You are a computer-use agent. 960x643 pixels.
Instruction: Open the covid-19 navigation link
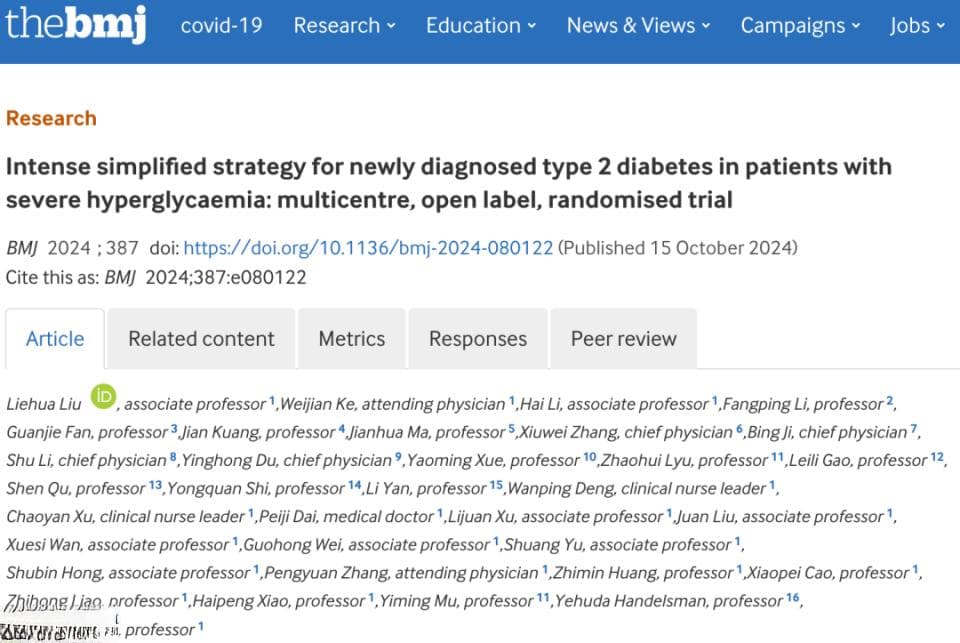[222, 26]
